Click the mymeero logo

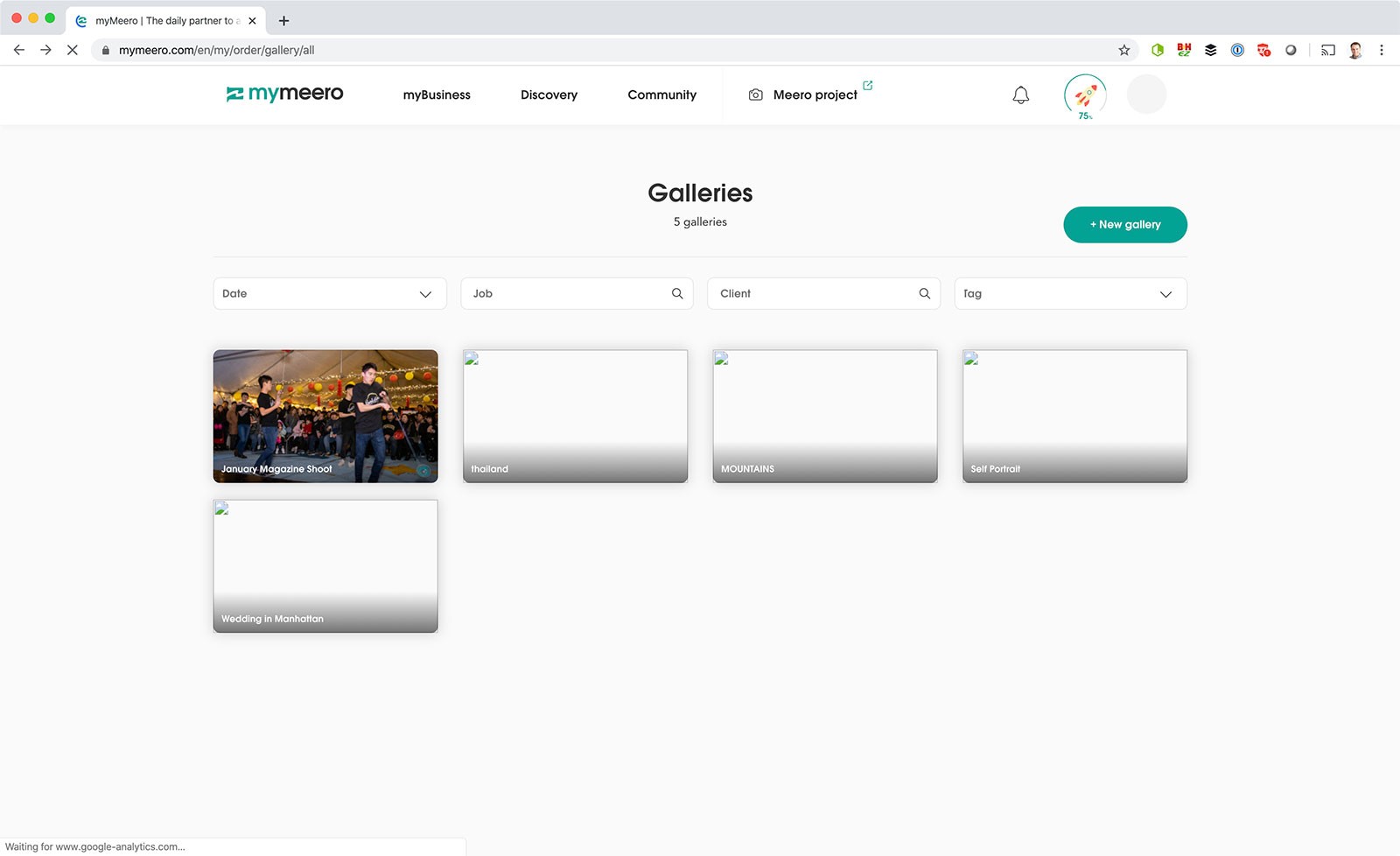tap(284, 94)
